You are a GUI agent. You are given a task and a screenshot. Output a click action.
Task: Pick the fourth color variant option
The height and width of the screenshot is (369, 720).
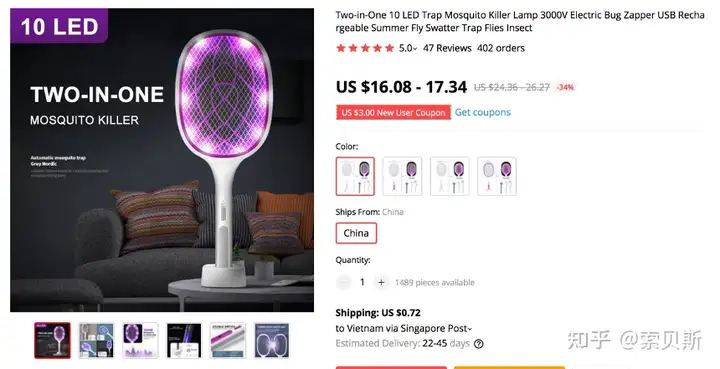(x=497, y=176)
